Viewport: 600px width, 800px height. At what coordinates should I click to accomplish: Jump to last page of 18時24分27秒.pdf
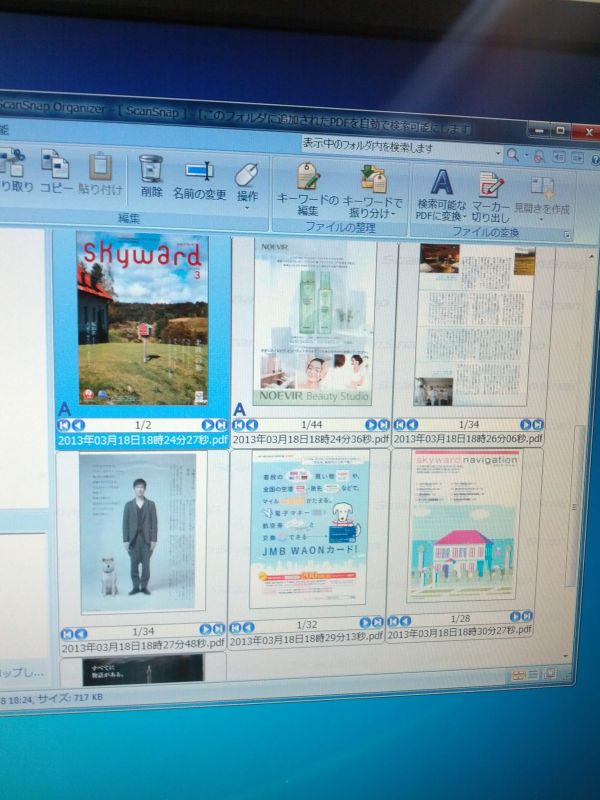[x=221, y=424]
